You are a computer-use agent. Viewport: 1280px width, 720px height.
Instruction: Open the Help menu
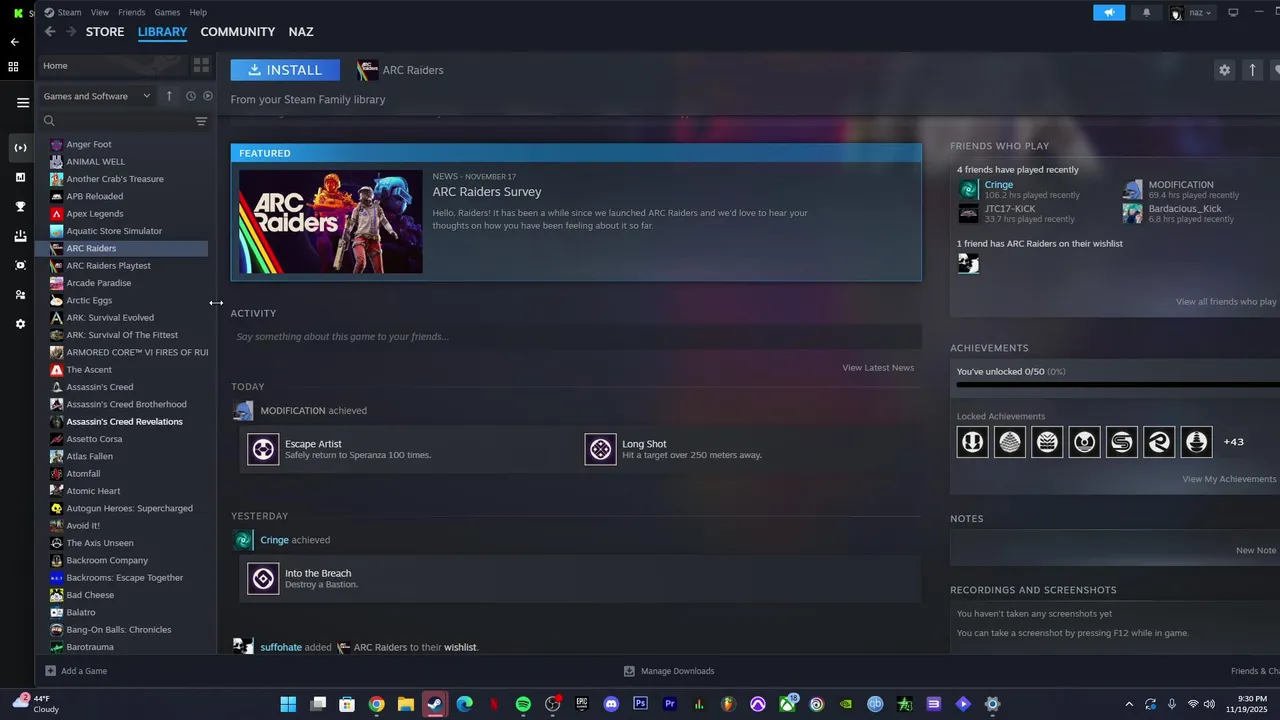tap(198, 12)
